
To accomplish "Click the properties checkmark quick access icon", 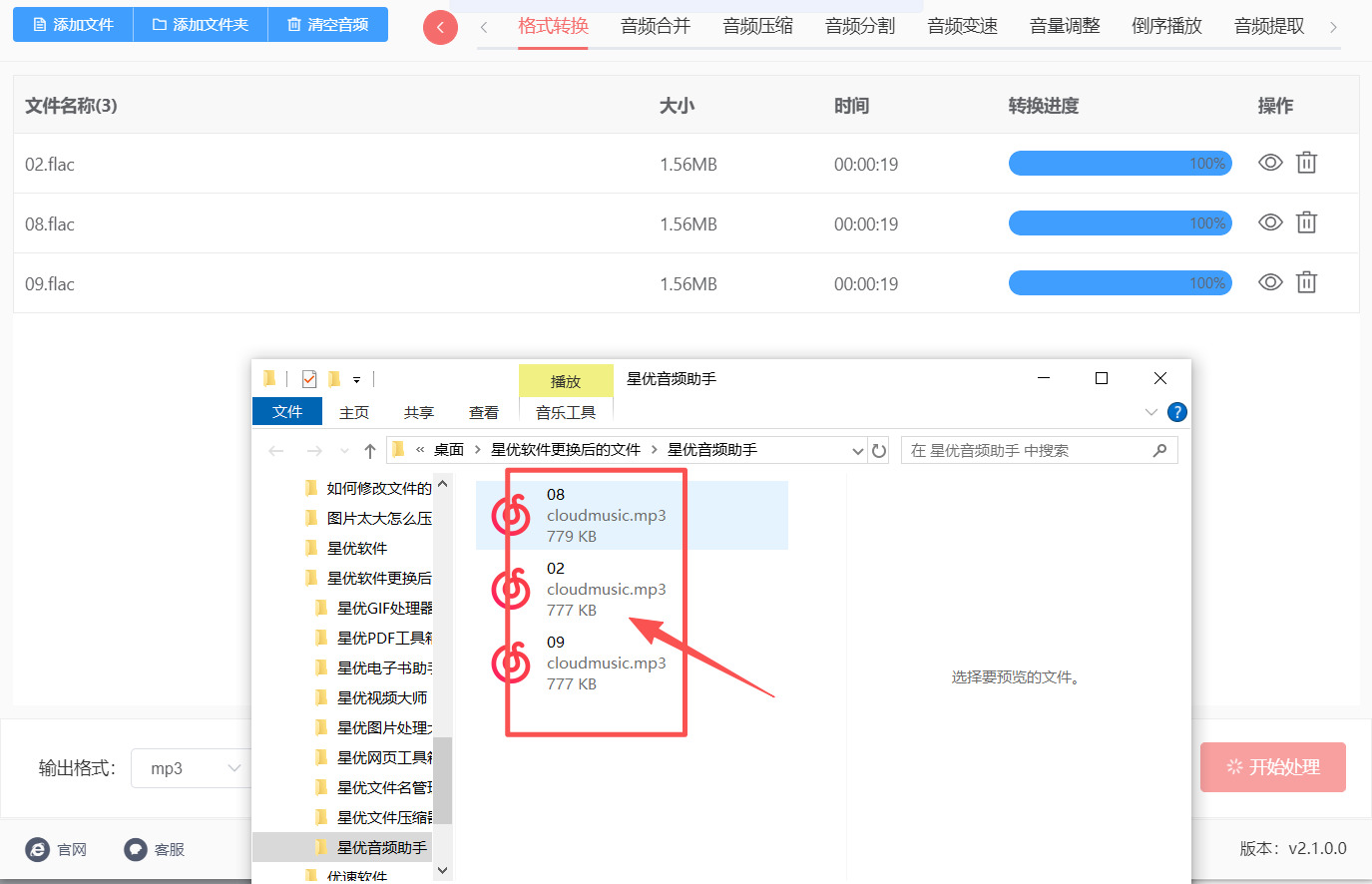I will tap(309, 379).
